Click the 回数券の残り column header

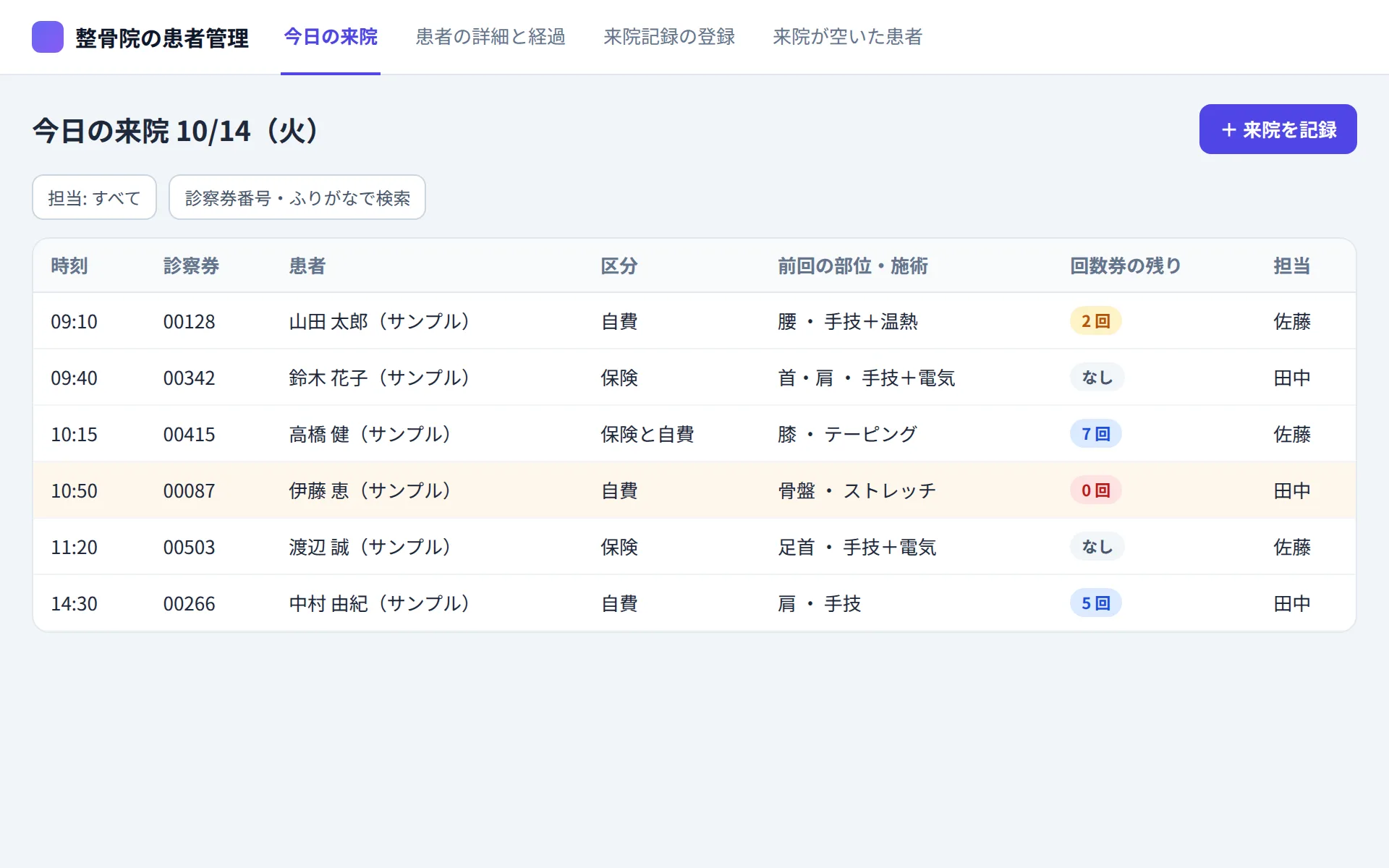pyautogui.click(x=1125, y=266)
